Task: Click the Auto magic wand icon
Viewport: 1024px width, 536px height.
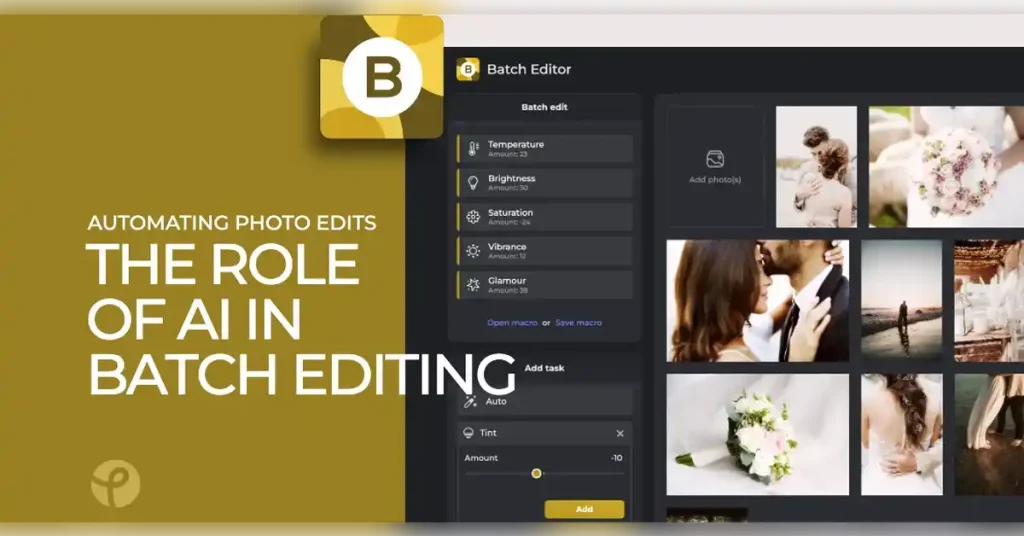Action: [x=469, y=401]
